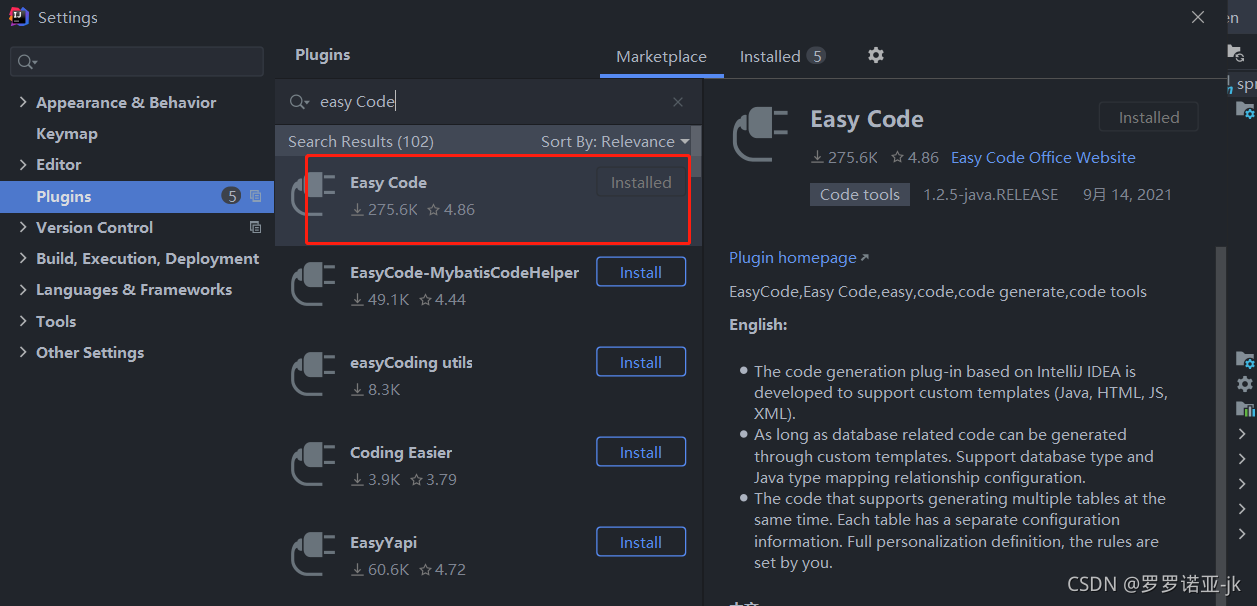This screenshot has width=1257, height=606.
Task: Click the large Easy Code detail icon
Action: tap(762, 134)
